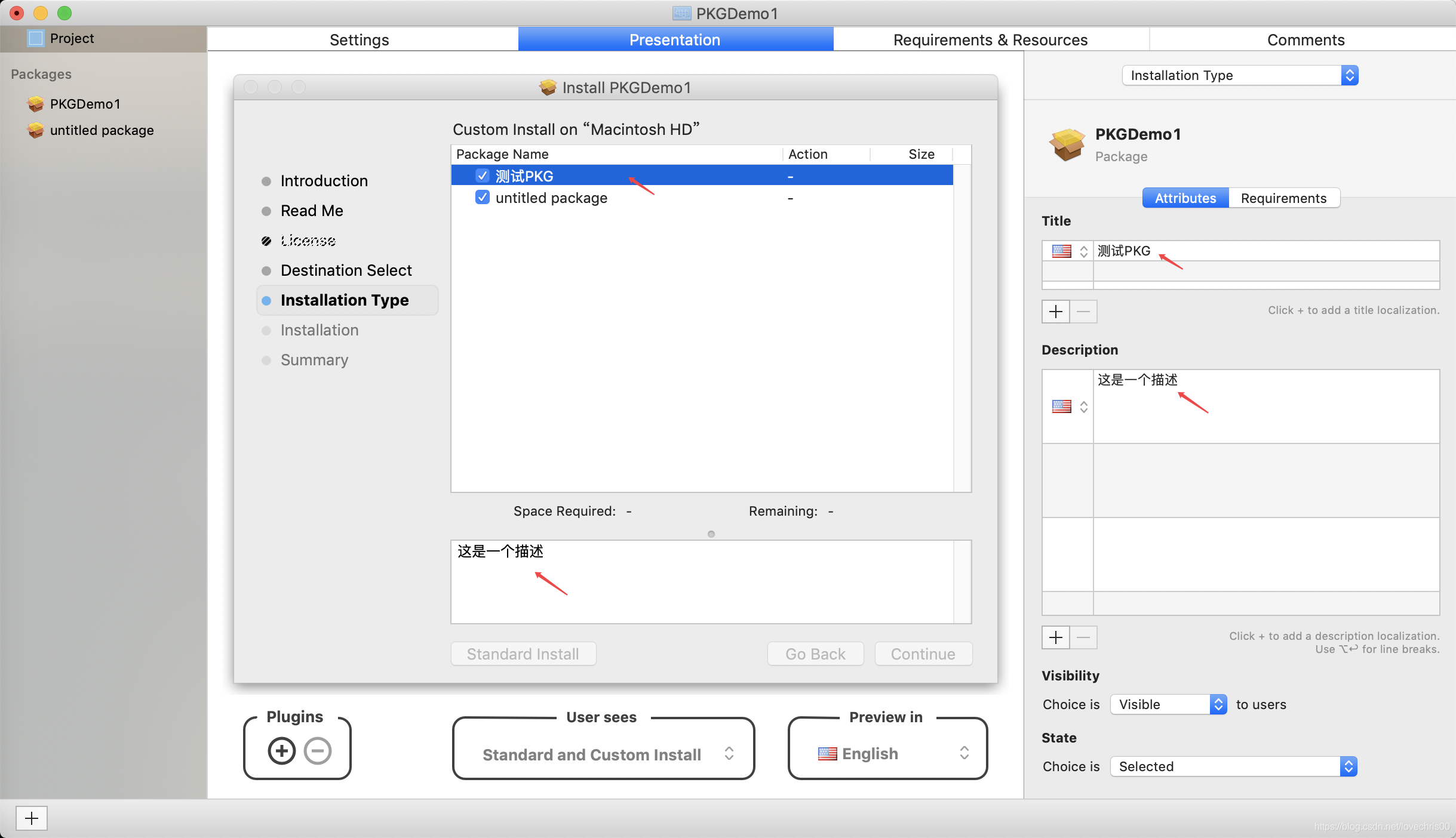Click the US flag in the Description row
Screen dimensions: 1456x838
pyautogui.click(x=1062, y=406)
